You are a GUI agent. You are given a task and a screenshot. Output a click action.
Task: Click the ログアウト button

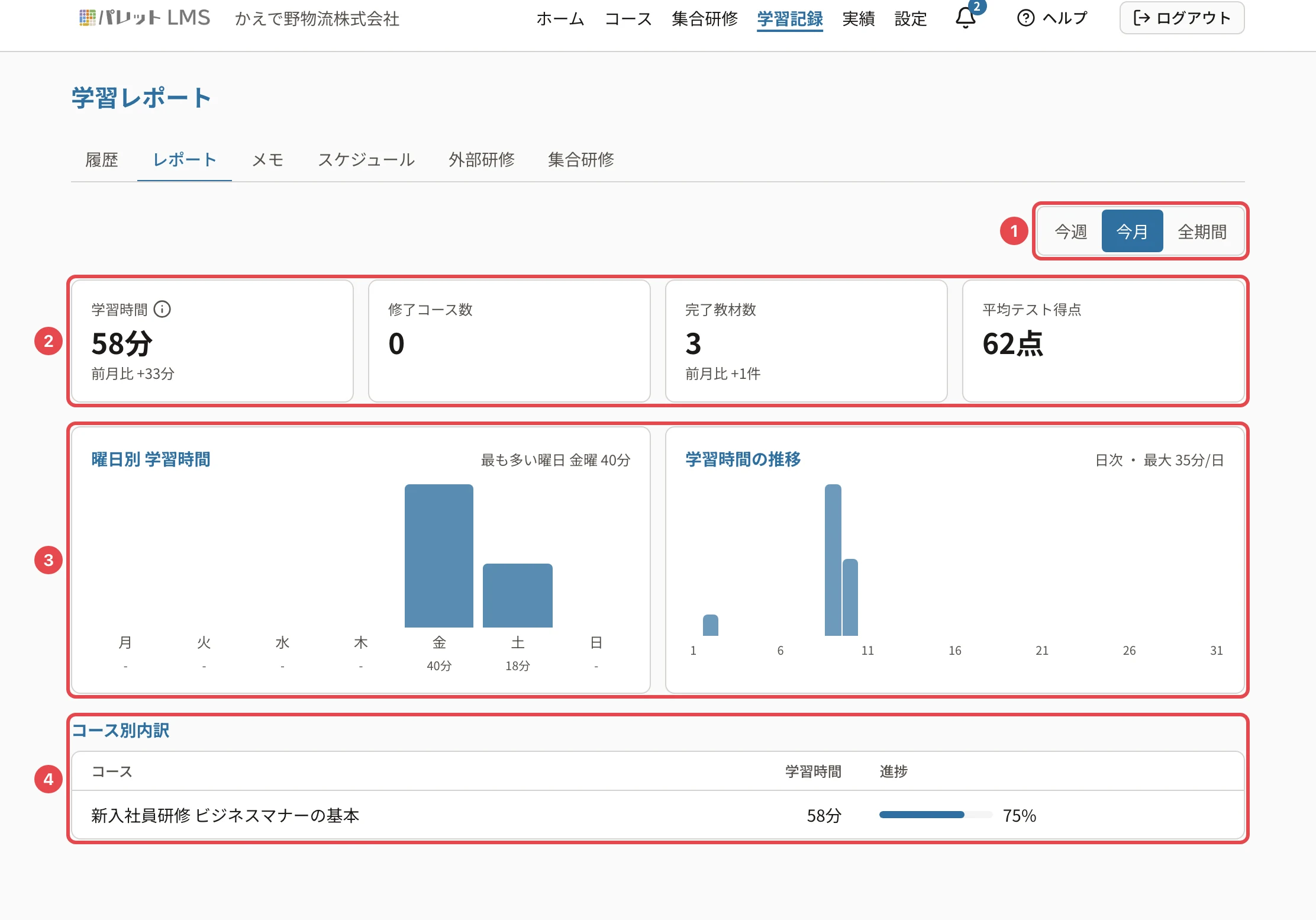[1182, 18]
